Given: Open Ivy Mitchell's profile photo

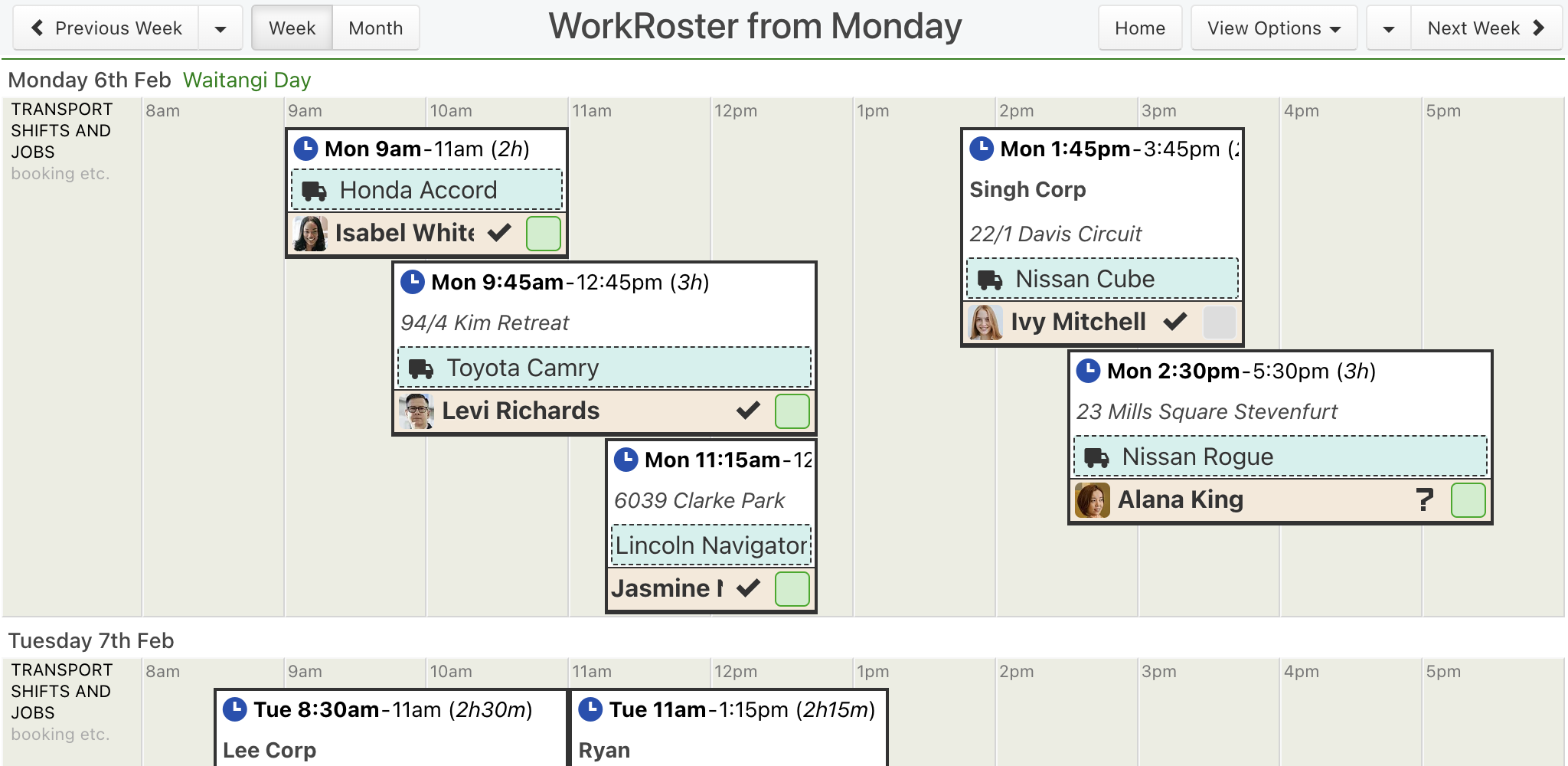Looking at the screenshot, I should pos(985,322).
